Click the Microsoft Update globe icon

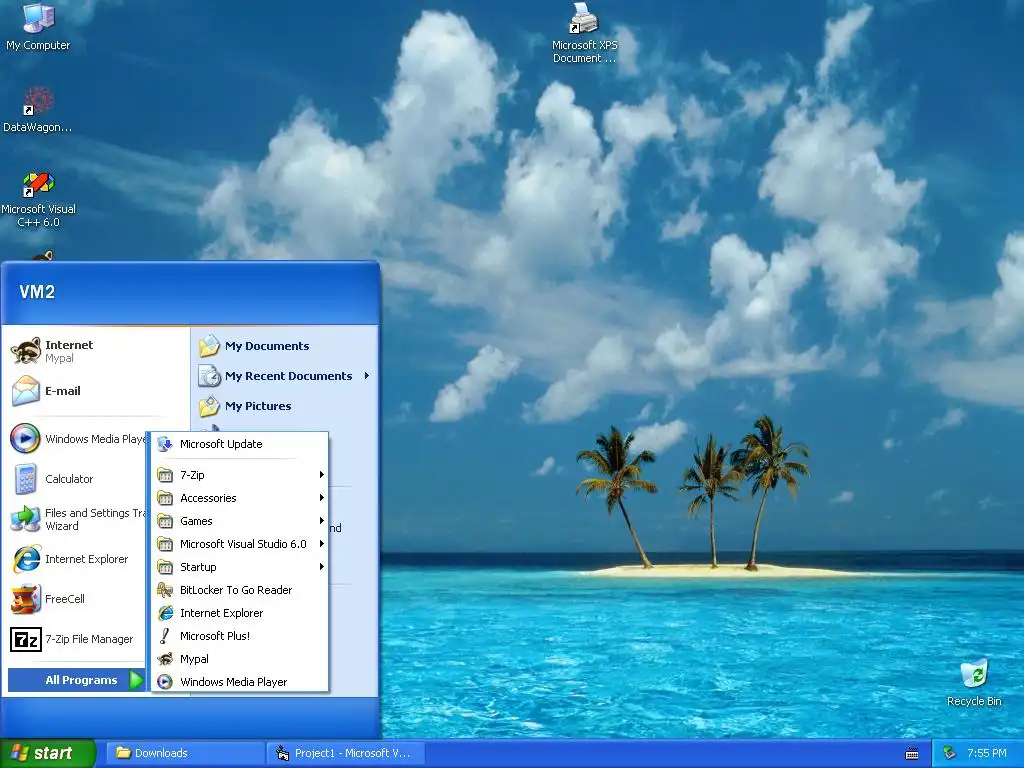(x=165, y=444)
